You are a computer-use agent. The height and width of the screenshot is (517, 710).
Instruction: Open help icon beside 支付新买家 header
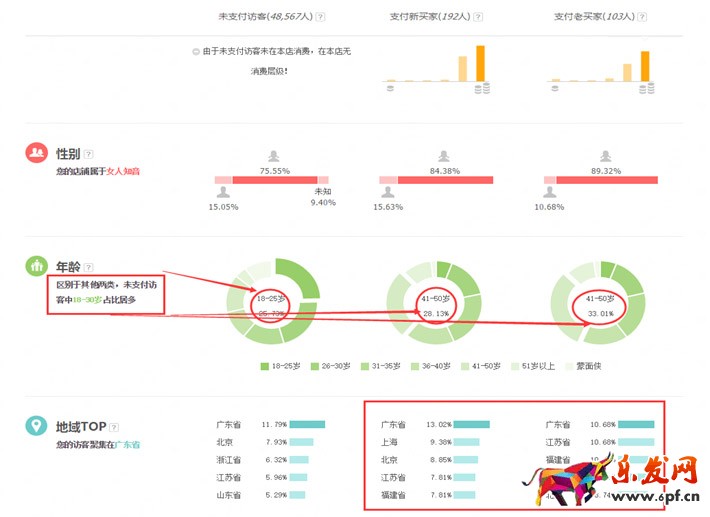coord(476,18)
